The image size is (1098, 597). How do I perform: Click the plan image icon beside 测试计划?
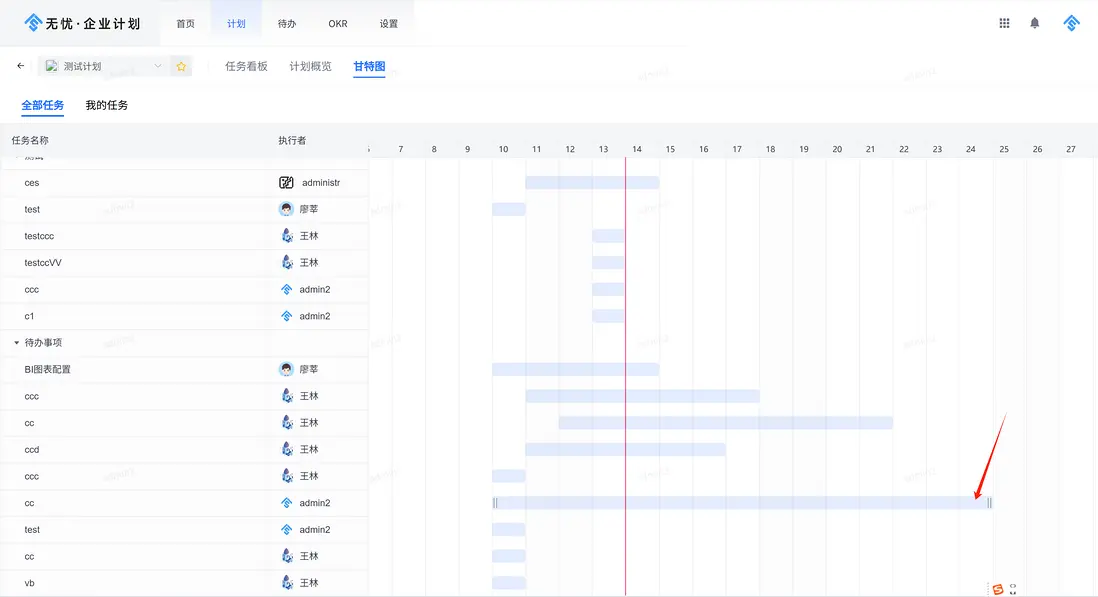tap(51, 66)
